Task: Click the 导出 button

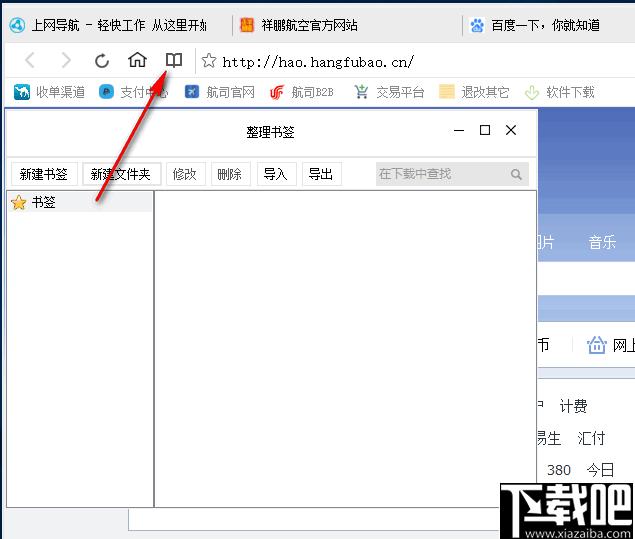Action: (x=322, y=174)
